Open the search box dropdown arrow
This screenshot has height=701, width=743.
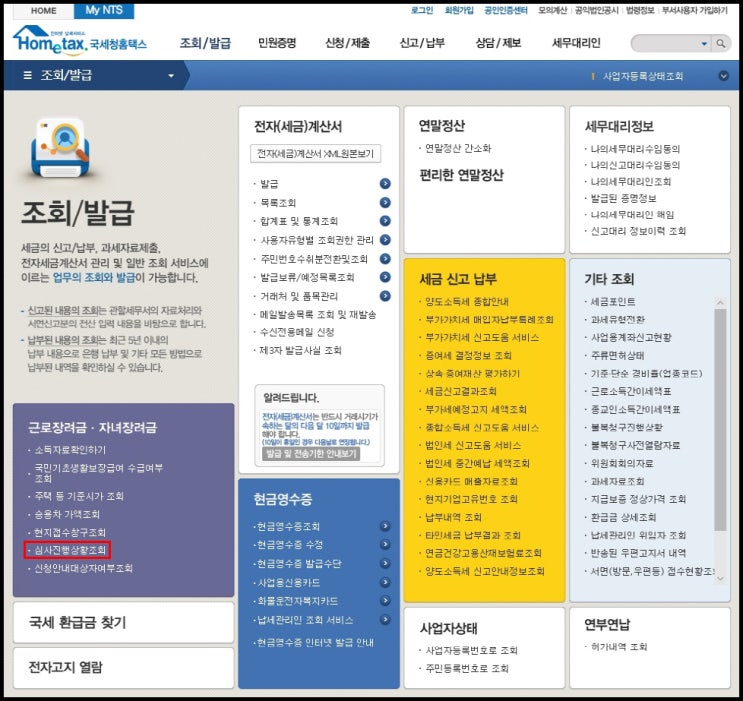pyautogui.click(x=704, y=44)
